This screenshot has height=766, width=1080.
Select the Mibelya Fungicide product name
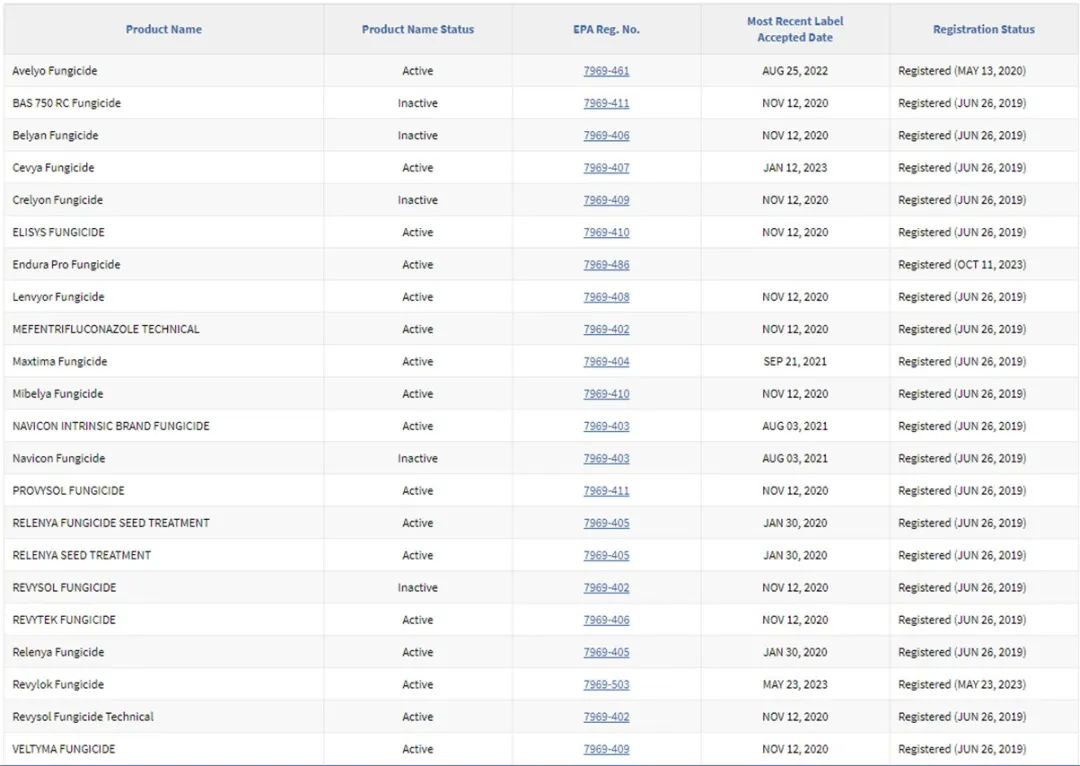click(58, 394)
